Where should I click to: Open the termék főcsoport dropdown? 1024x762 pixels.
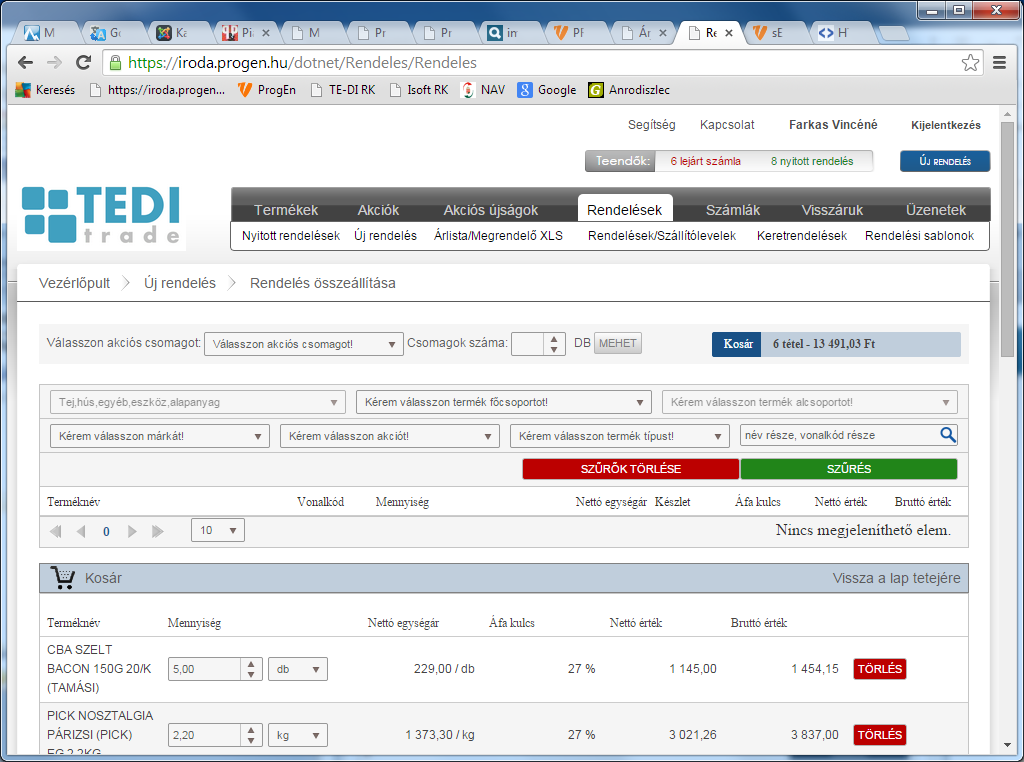tap(504, 402)
